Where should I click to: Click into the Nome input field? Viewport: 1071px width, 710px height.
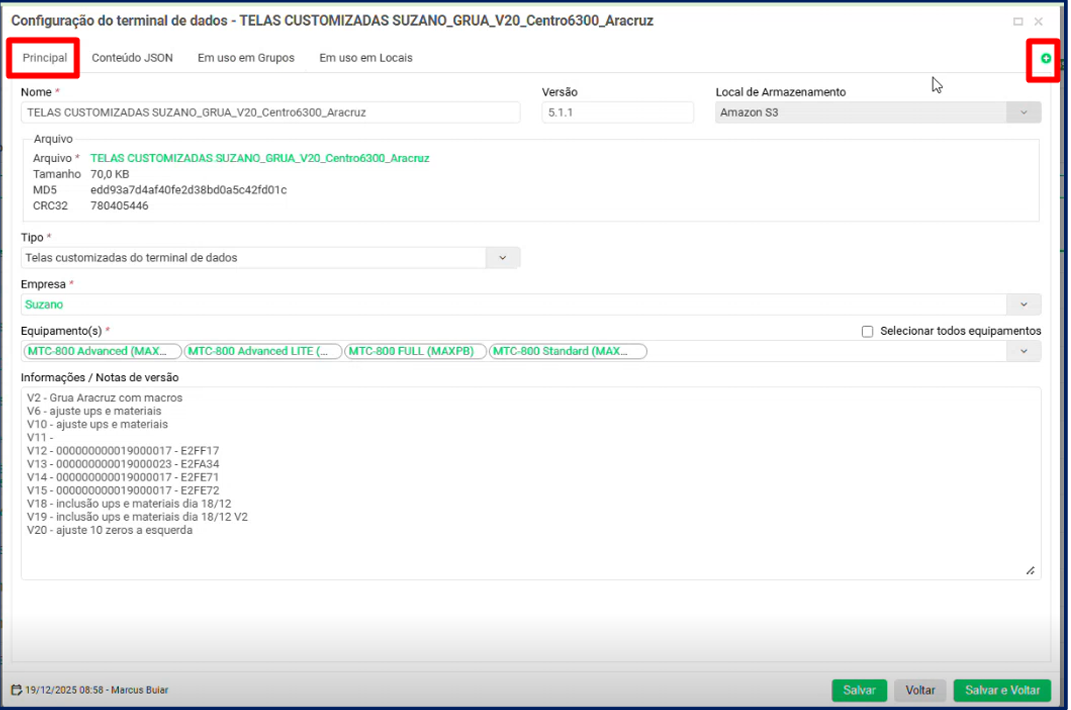click(270, 113)
